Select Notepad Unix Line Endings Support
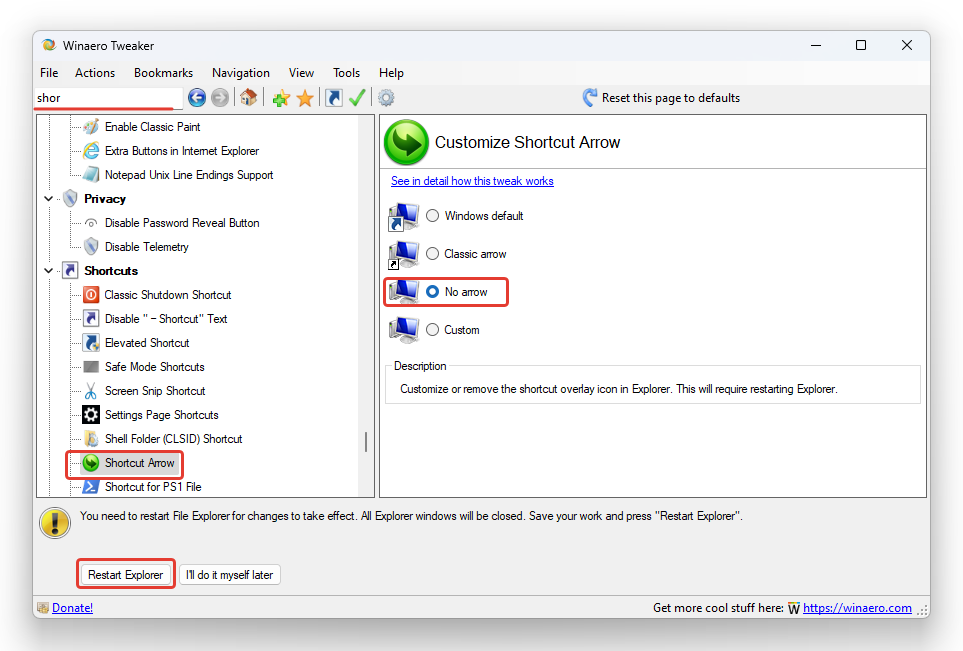 (x=189, y=175)
